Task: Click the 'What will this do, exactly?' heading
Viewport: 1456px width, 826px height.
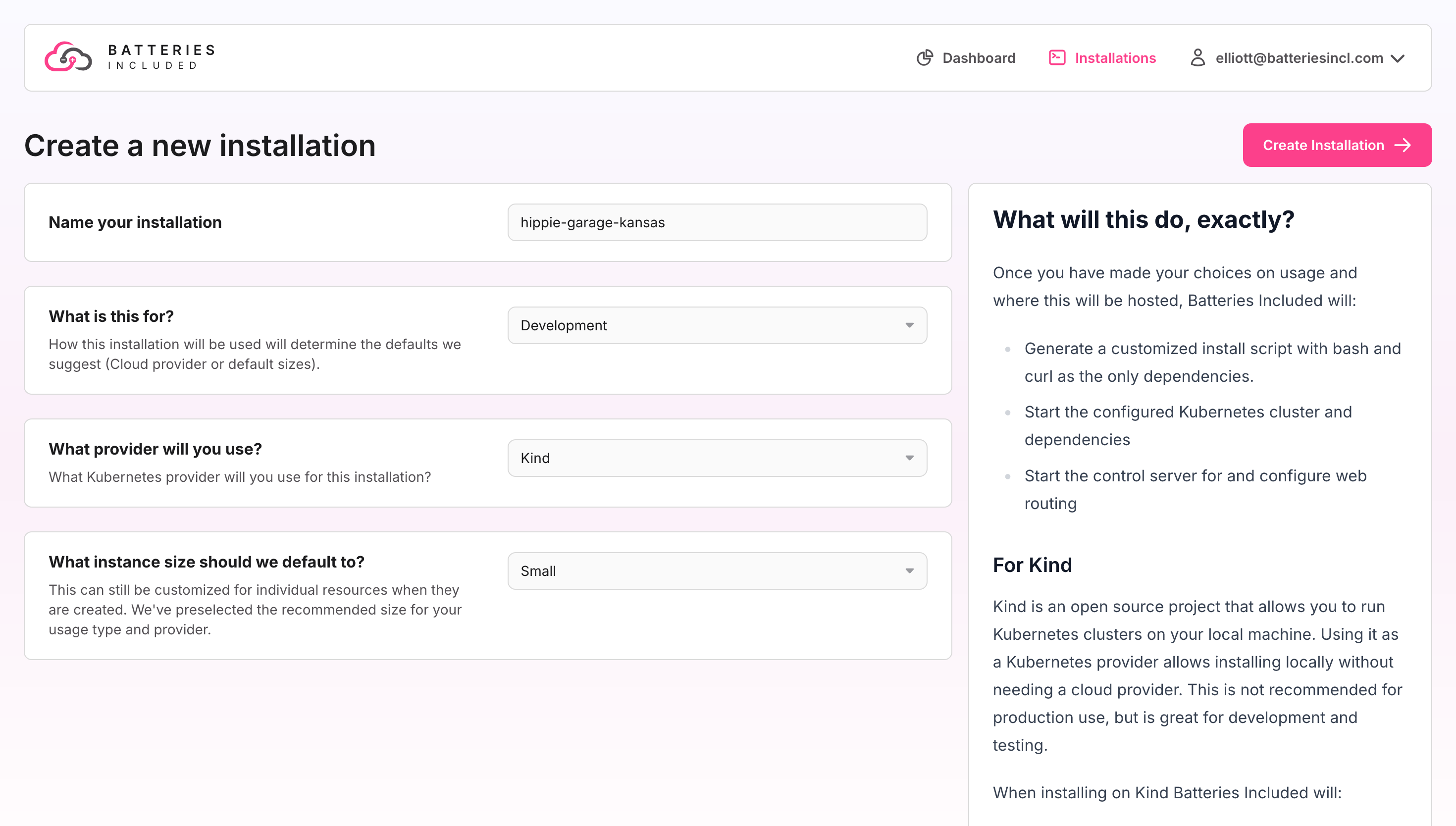Action: tap(1143, 219)
